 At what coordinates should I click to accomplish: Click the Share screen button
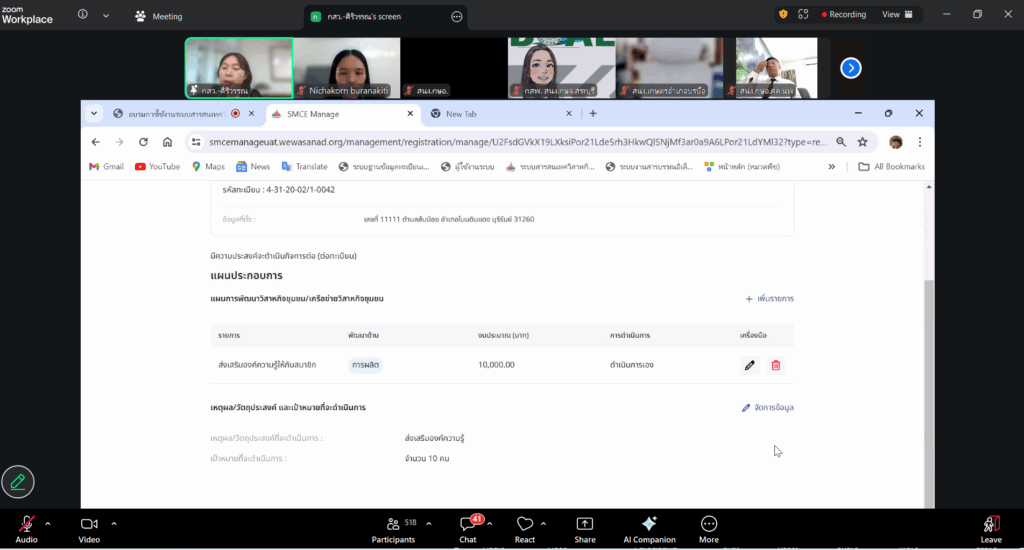coord(585,529)
